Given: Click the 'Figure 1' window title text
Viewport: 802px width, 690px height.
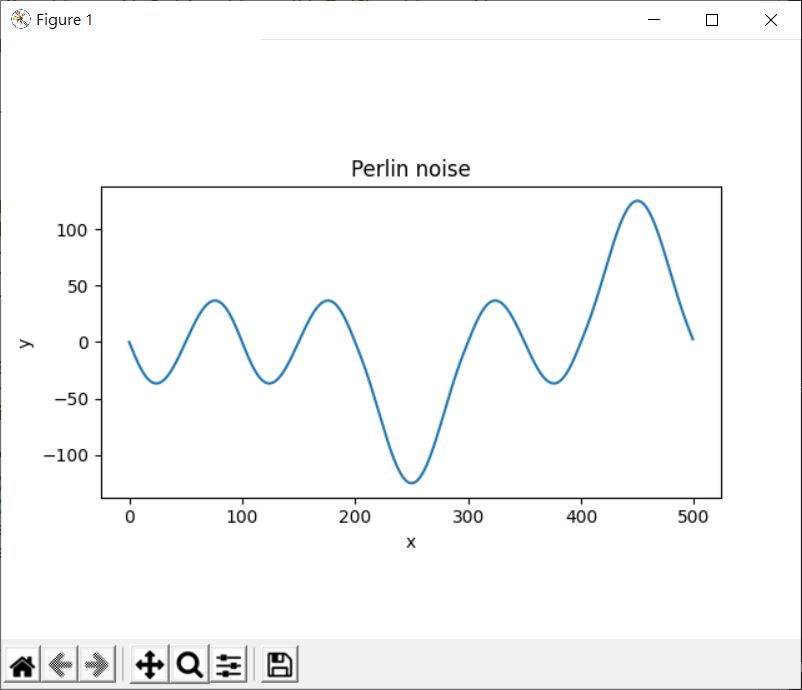Looking at the screenshot, I should (64, 20).
